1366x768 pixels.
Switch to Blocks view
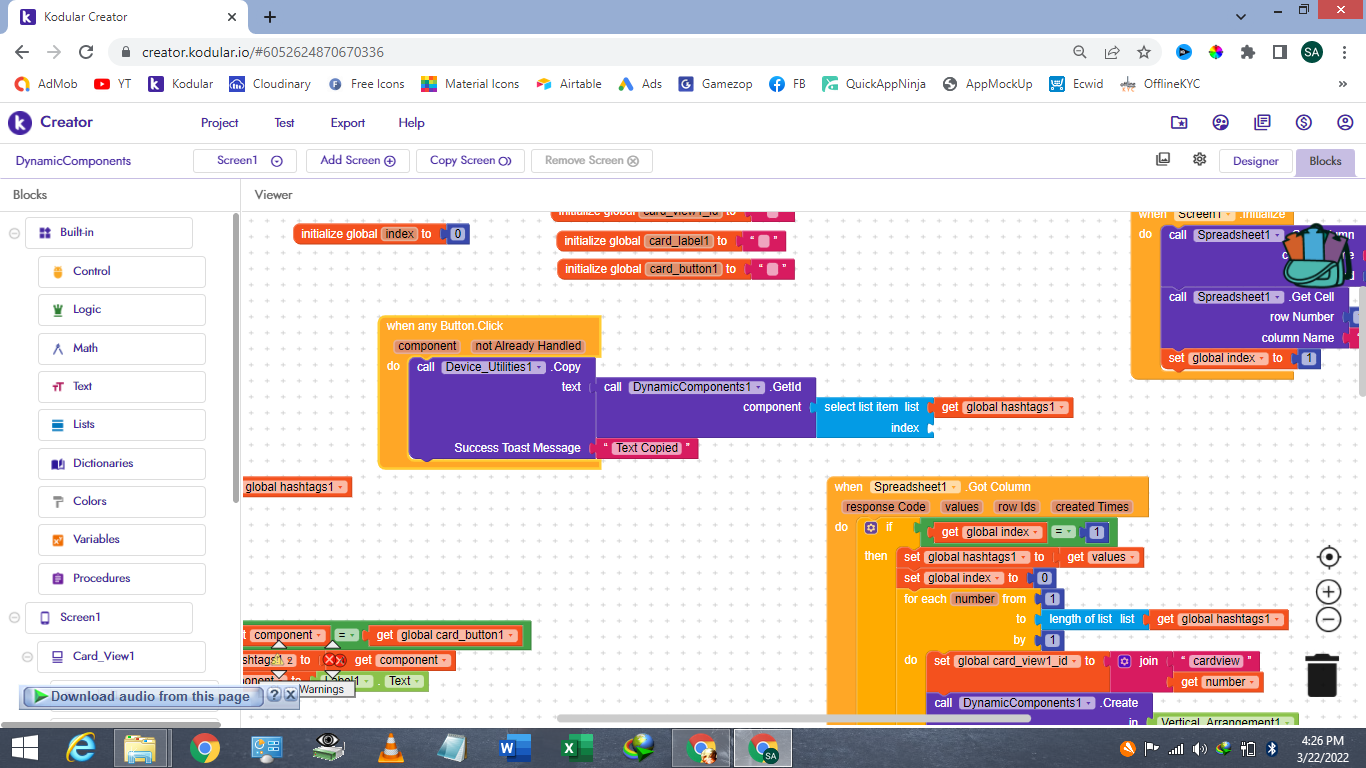(x=1325, y=161)
